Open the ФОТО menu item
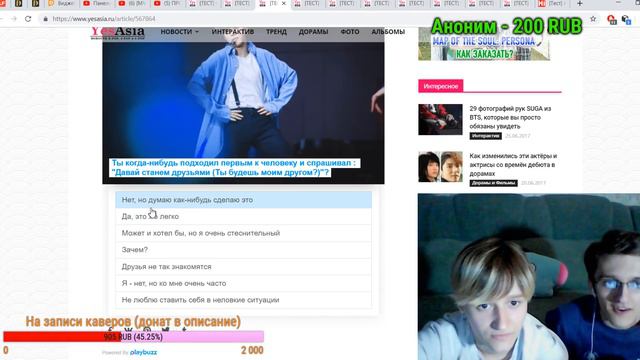 (x=350, y=31)
